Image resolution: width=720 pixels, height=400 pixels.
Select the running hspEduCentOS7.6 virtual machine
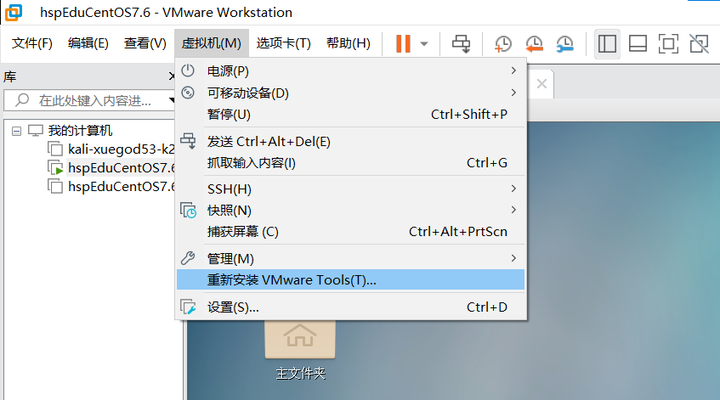coord(121,168)
